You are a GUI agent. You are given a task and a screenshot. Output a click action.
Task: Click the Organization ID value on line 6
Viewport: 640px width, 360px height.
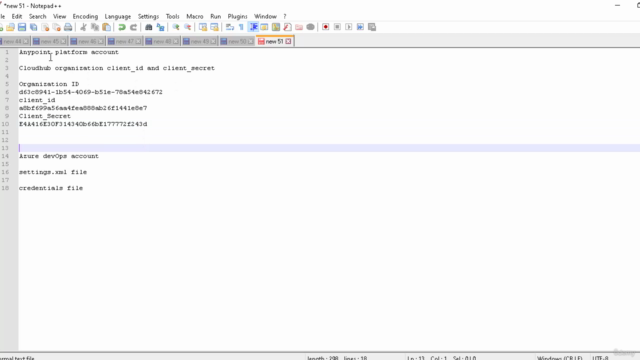[x=91, y=92]
